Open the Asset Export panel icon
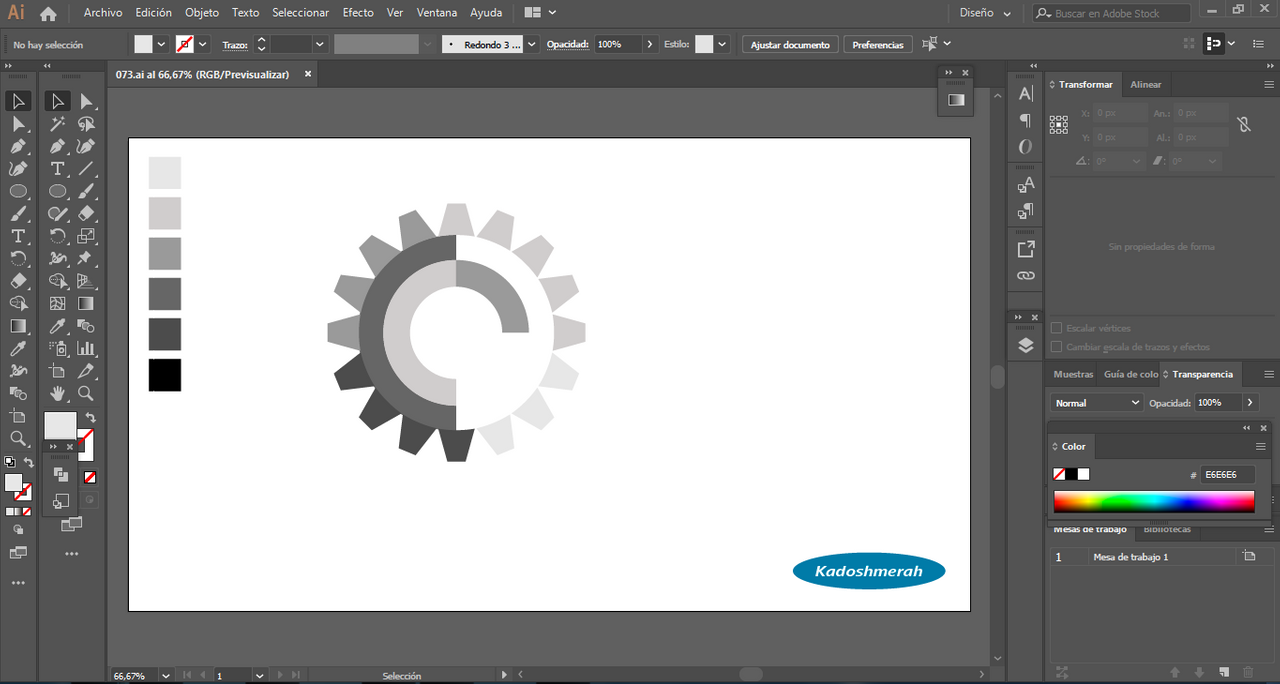 pyautogui.click(x=1025, y=249)
